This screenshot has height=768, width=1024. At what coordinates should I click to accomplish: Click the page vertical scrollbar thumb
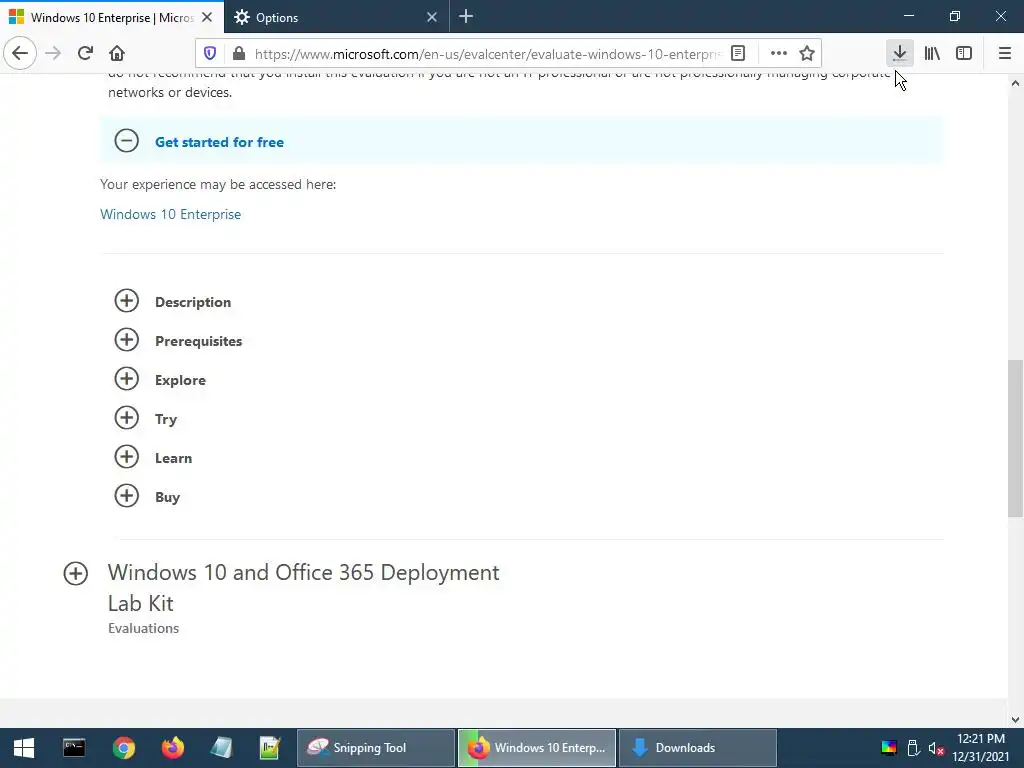point(1016,438)
